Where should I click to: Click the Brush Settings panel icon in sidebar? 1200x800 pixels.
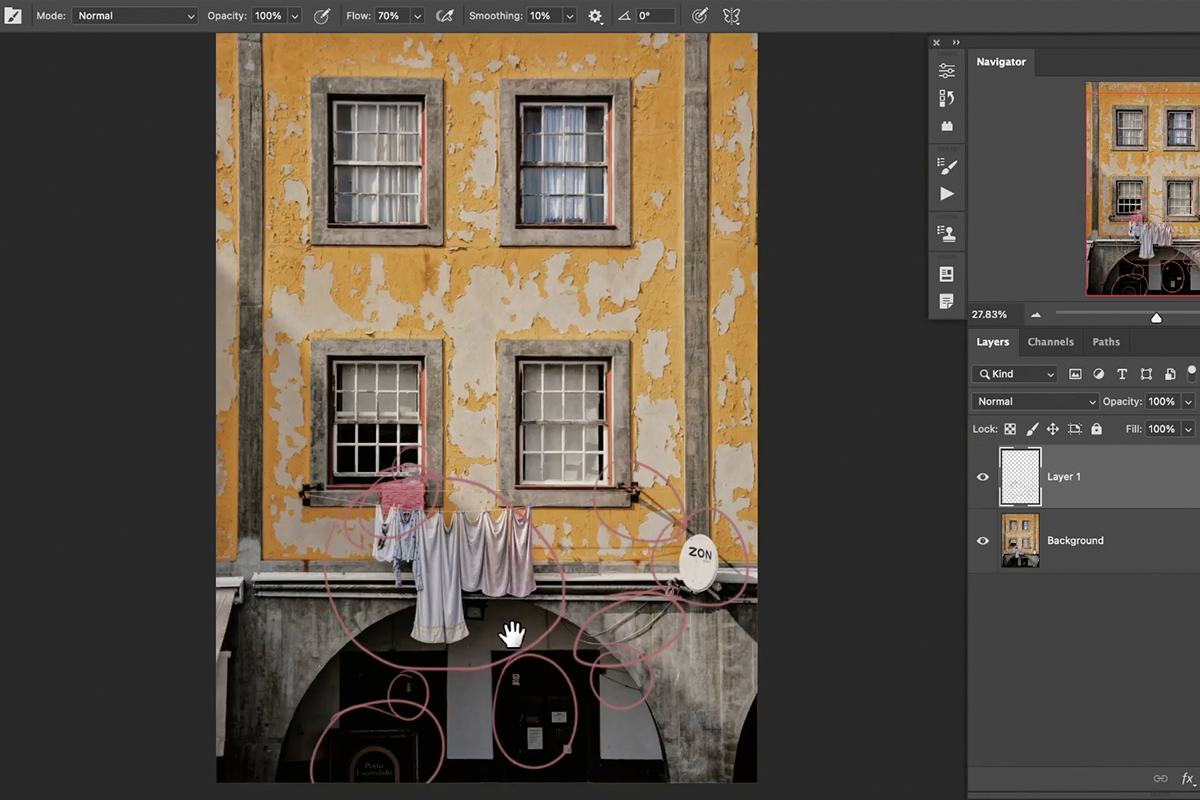947,163
